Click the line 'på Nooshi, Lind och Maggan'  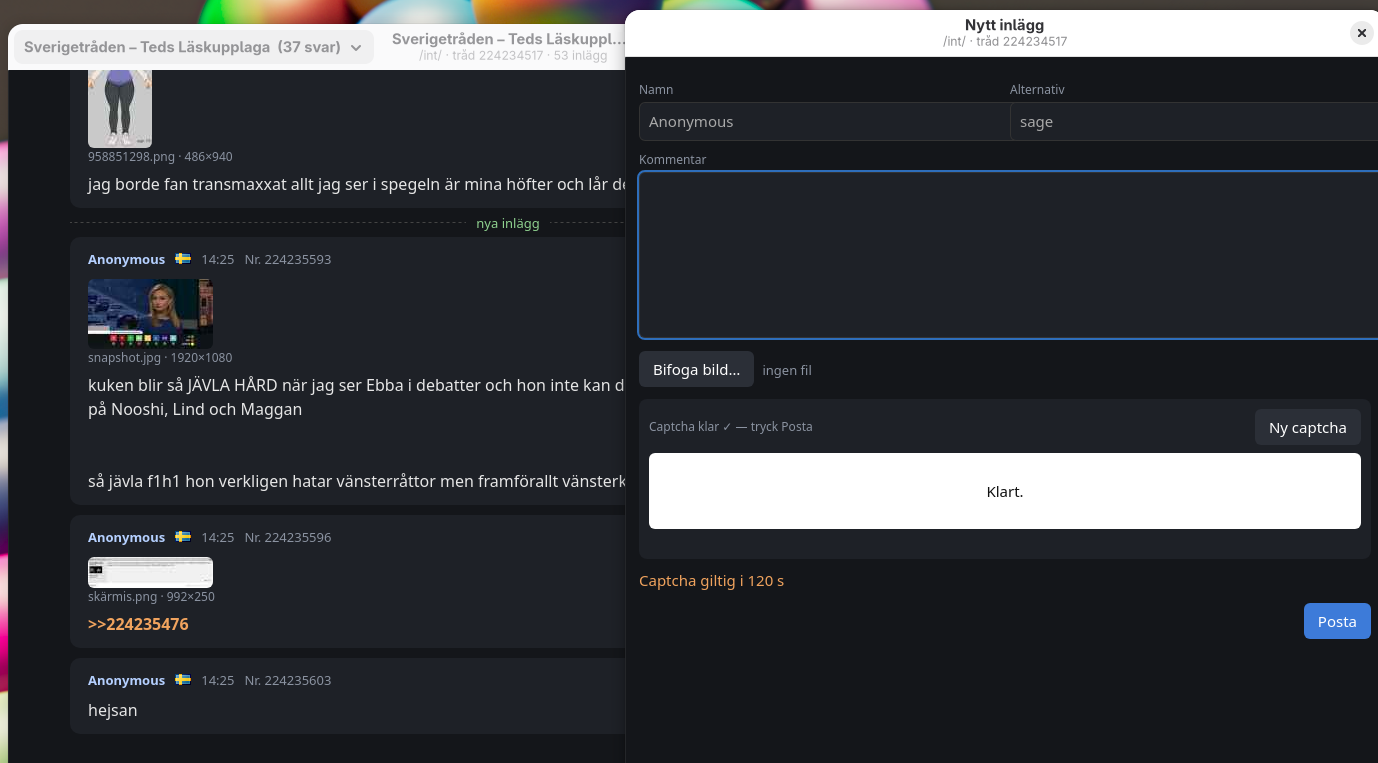point(195,409)
